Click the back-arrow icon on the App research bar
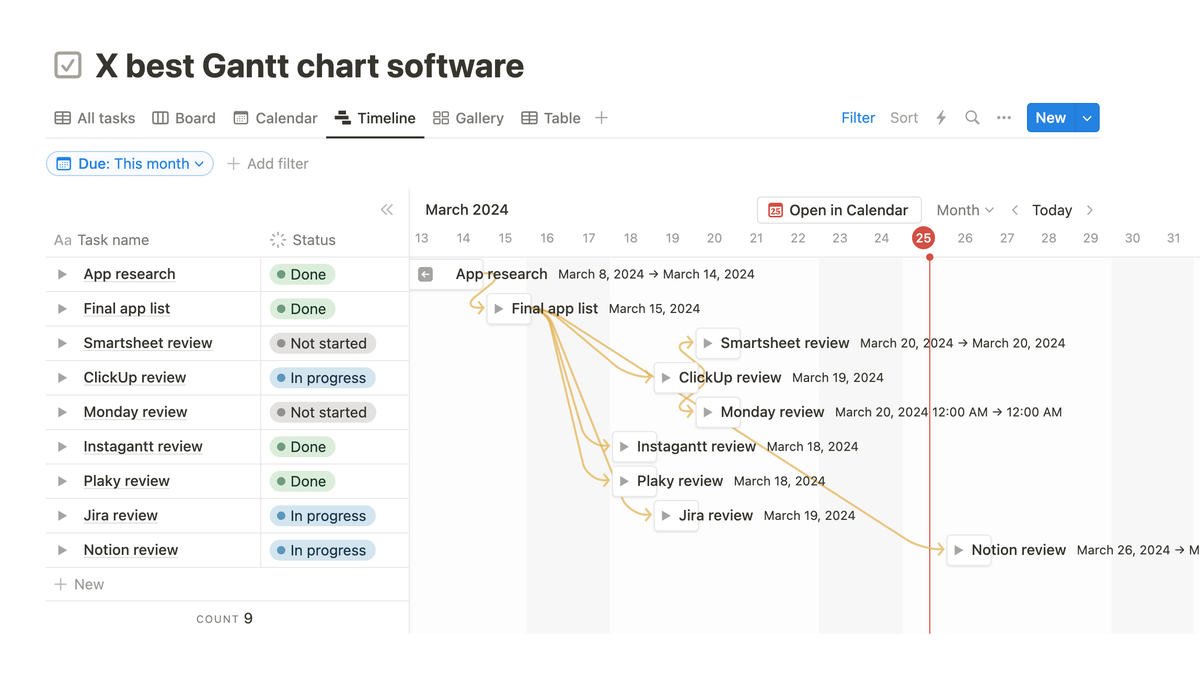The image size is (1200, 696). click(425, 273)
